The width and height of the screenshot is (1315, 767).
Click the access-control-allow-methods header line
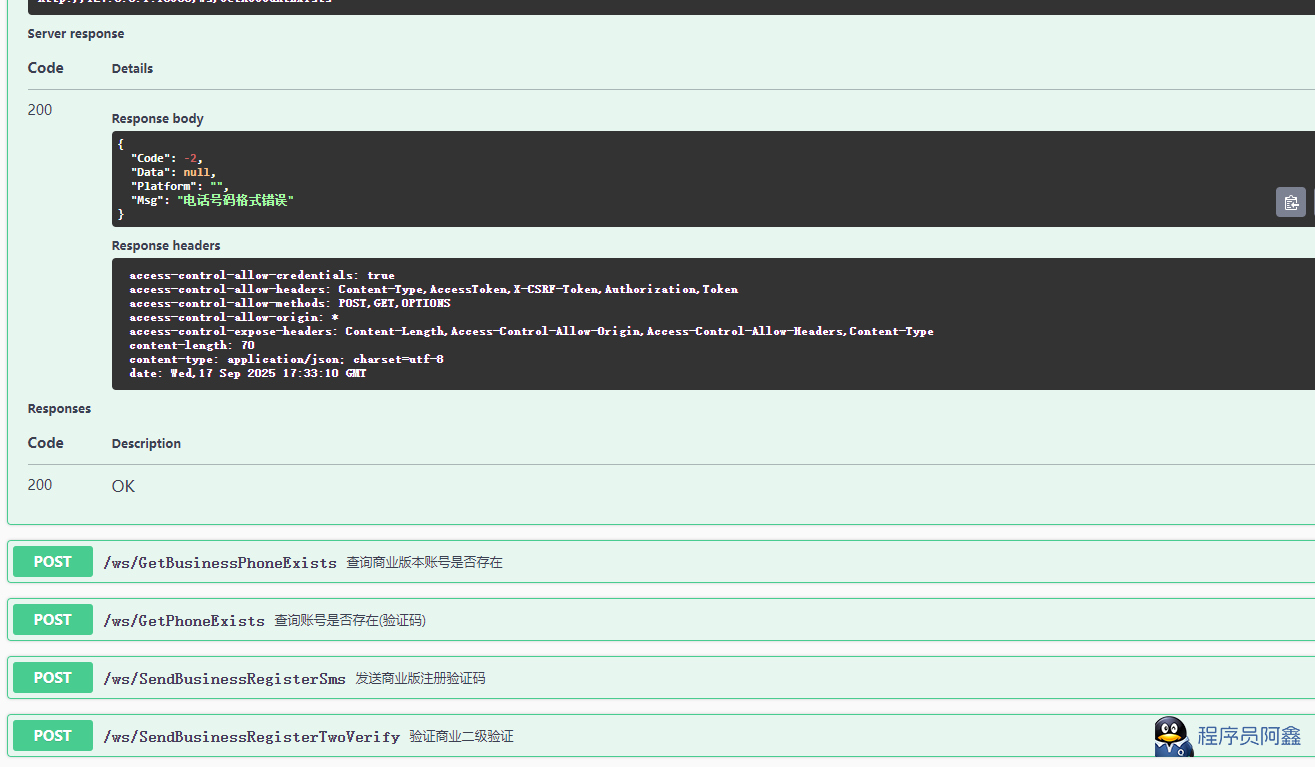pos(290,303)
